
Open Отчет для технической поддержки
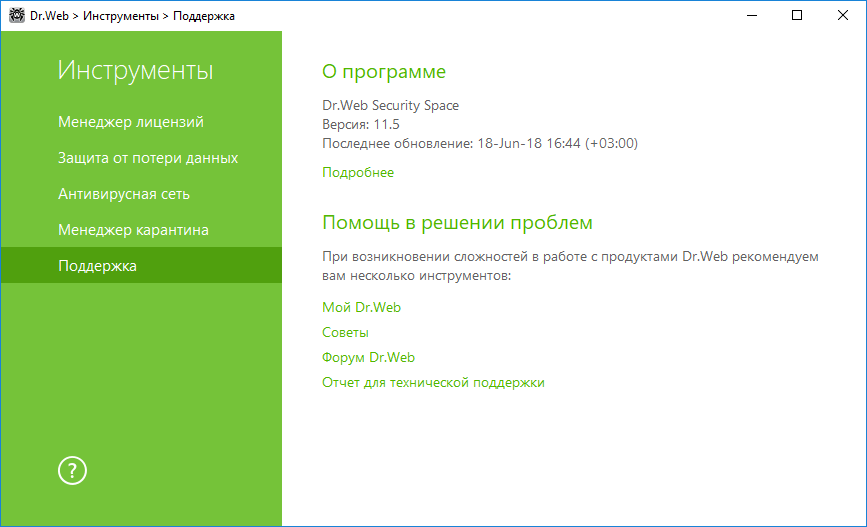pos(433,383)
